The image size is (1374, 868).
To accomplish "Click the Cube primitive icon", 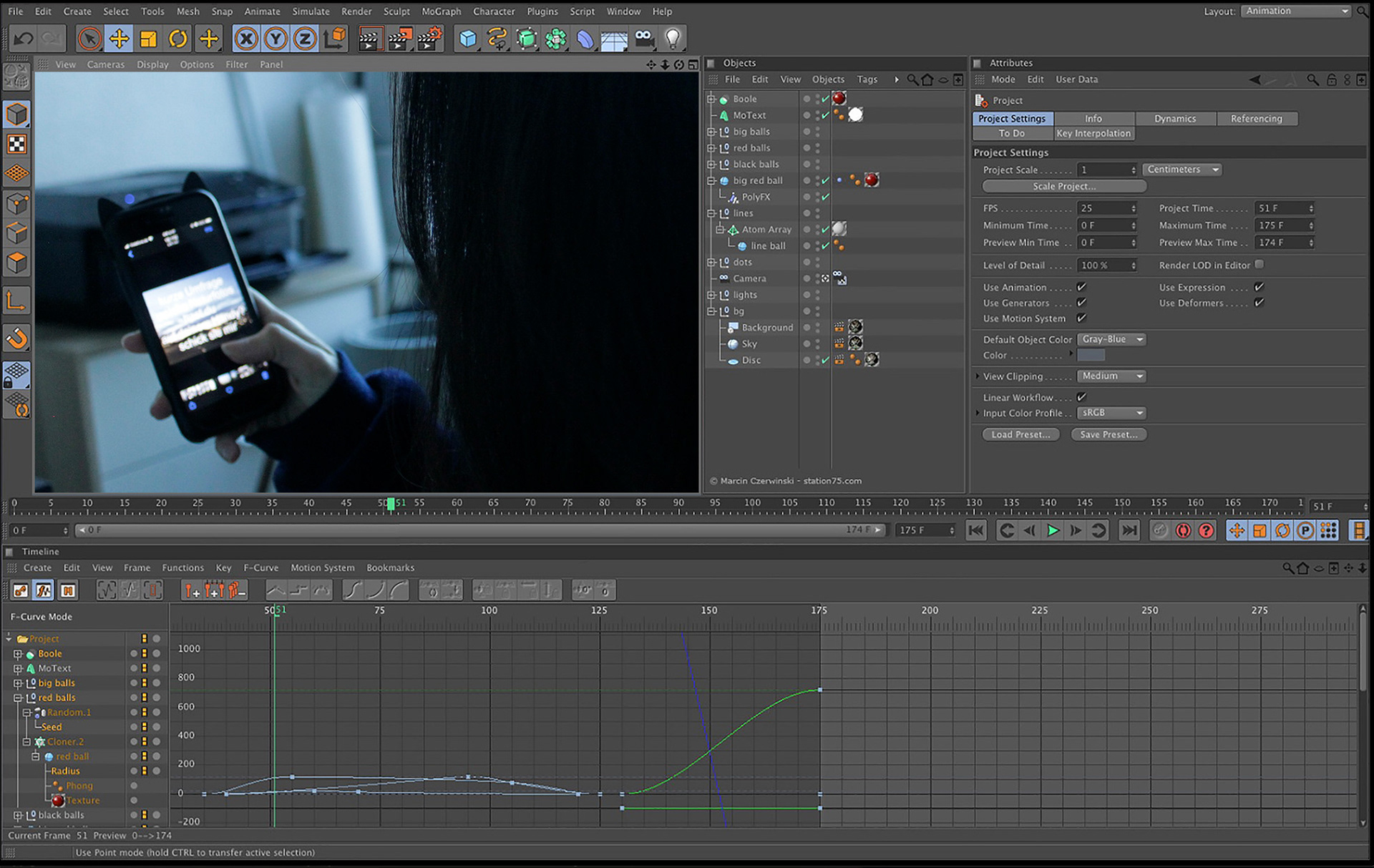I will 467,39.
